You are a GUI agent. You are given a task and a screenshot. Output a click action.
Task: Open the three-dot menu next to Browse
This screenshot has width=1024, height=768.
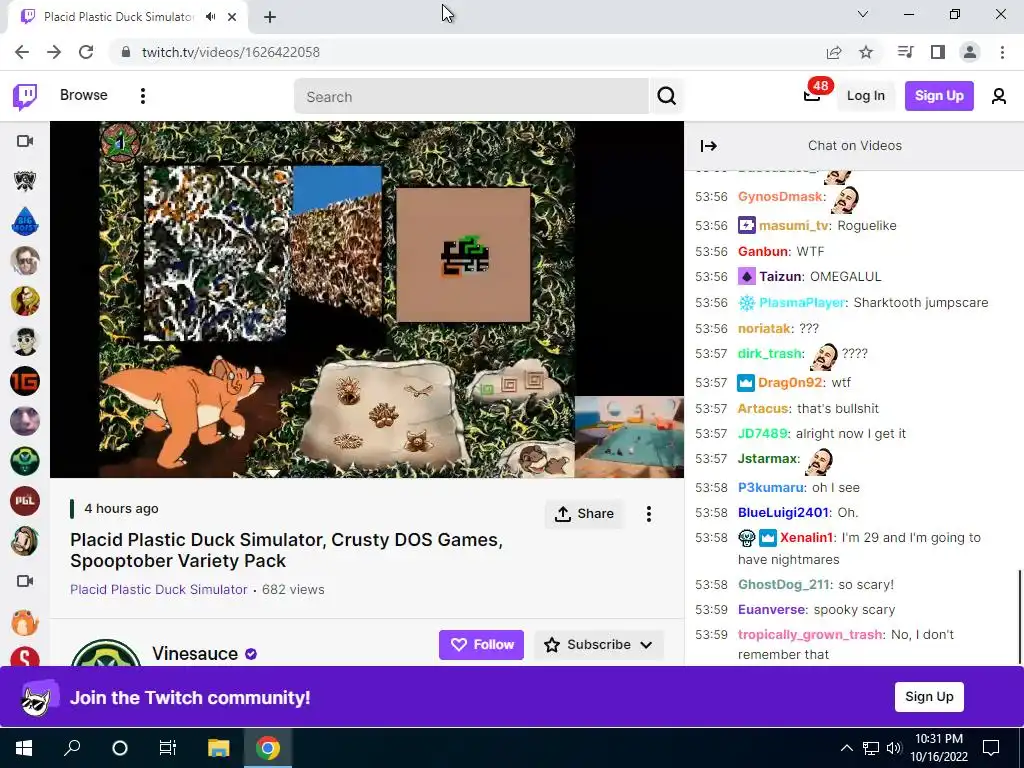(x=142, y=96)
